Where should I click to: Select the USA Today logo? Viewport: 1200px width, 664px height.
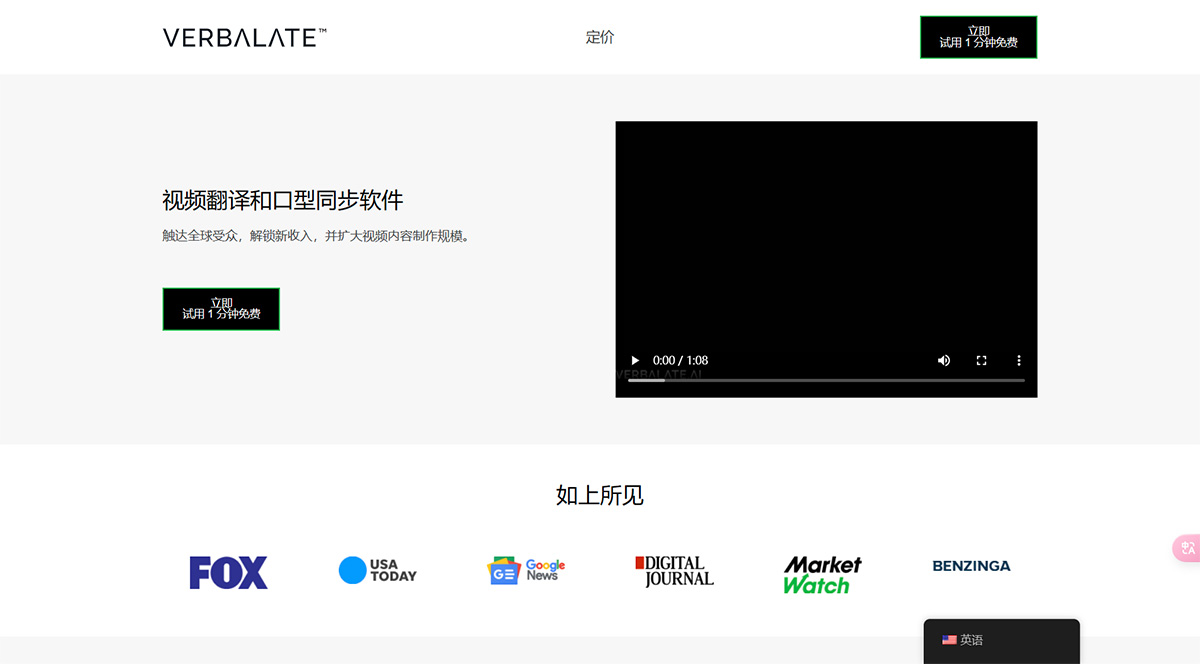[377, 570]
